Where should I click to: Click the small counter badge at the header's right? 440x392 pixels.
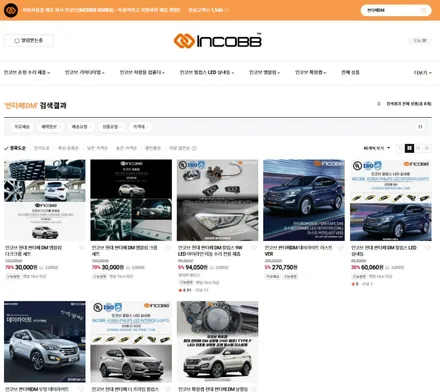pos(420,41)
